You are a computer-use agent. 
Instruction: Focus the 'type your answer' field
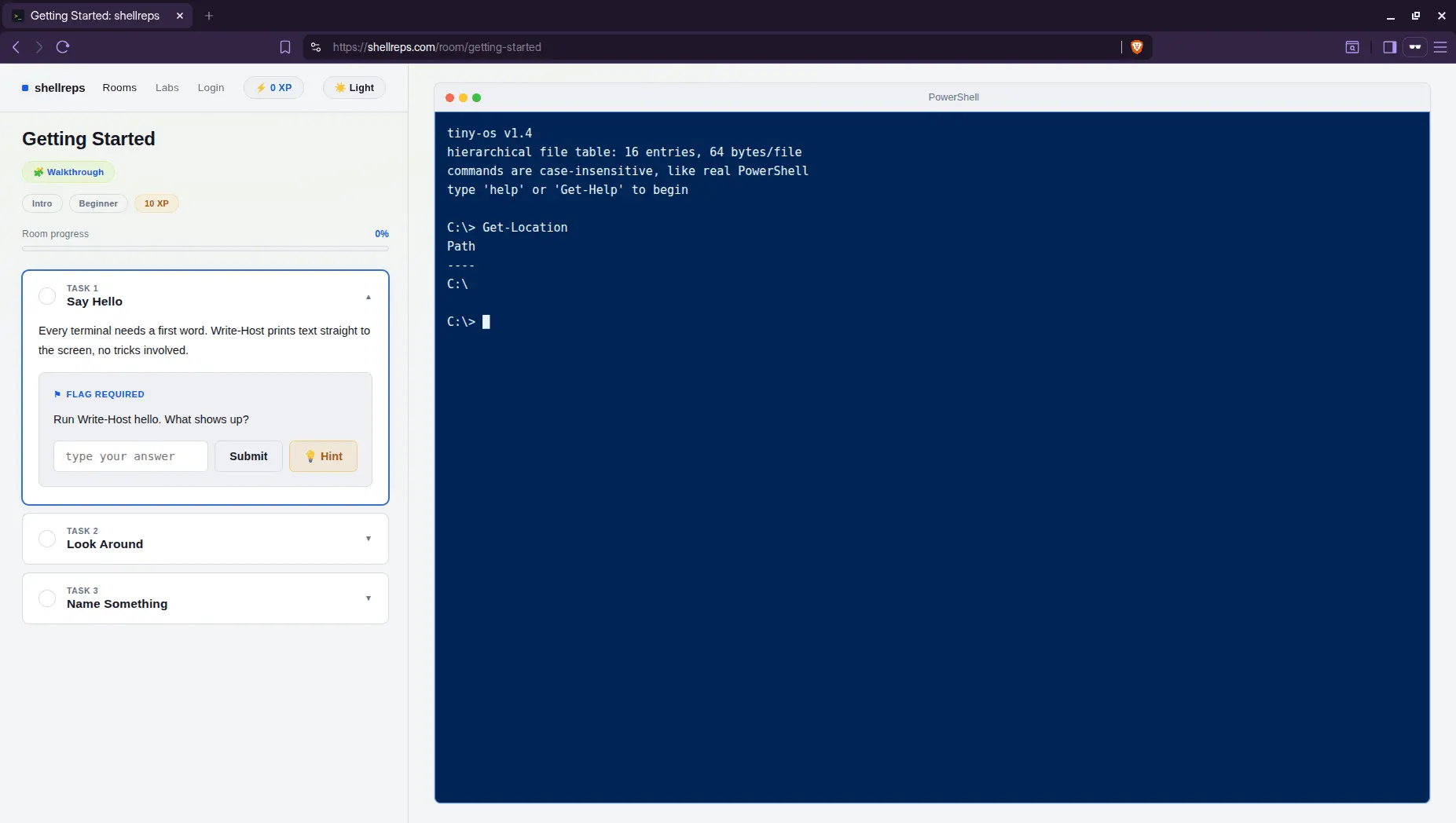point(130,456)
